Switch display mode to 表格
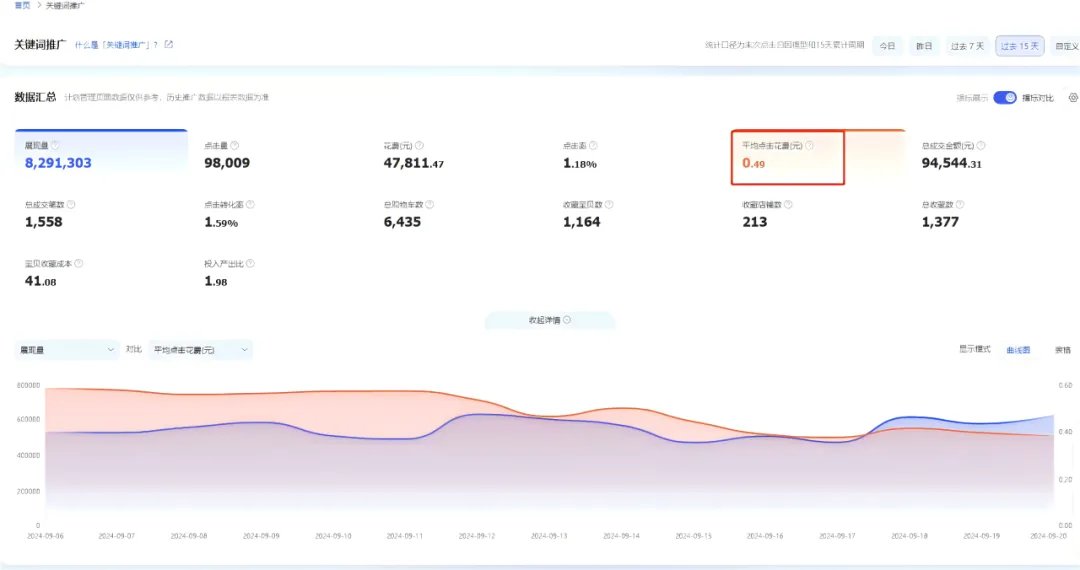The height and width of the screenshot is (570, 1080). click(x=1063, y=350)
